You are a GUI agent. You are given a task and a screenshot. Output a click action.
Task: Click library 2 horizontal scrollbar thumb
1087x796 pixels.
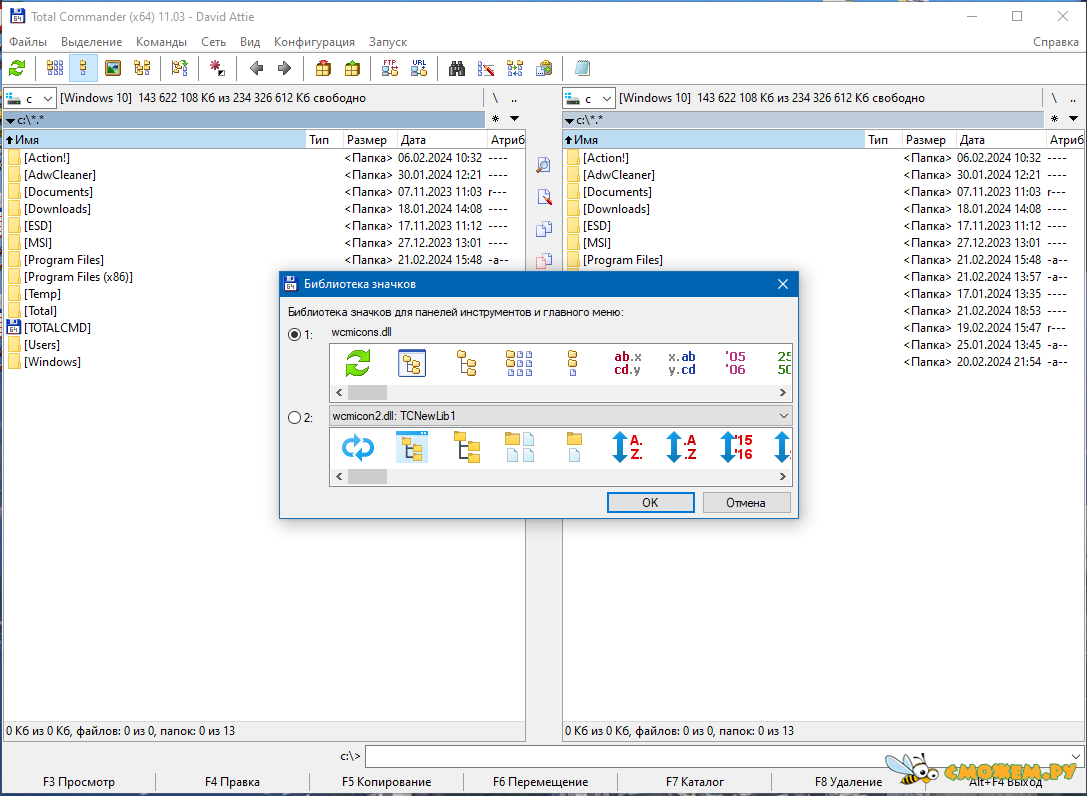[x=367, y=476]
